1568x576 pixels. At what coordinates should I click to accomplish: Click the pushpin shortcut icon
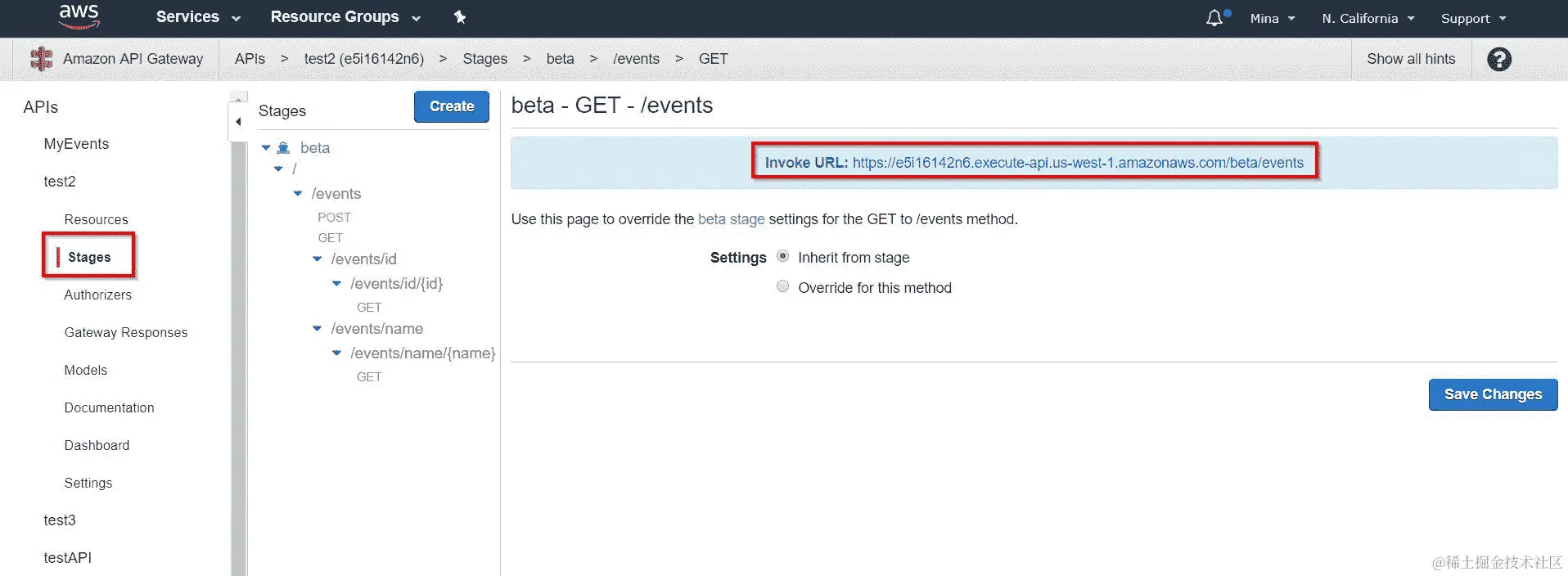click(460, 17)
